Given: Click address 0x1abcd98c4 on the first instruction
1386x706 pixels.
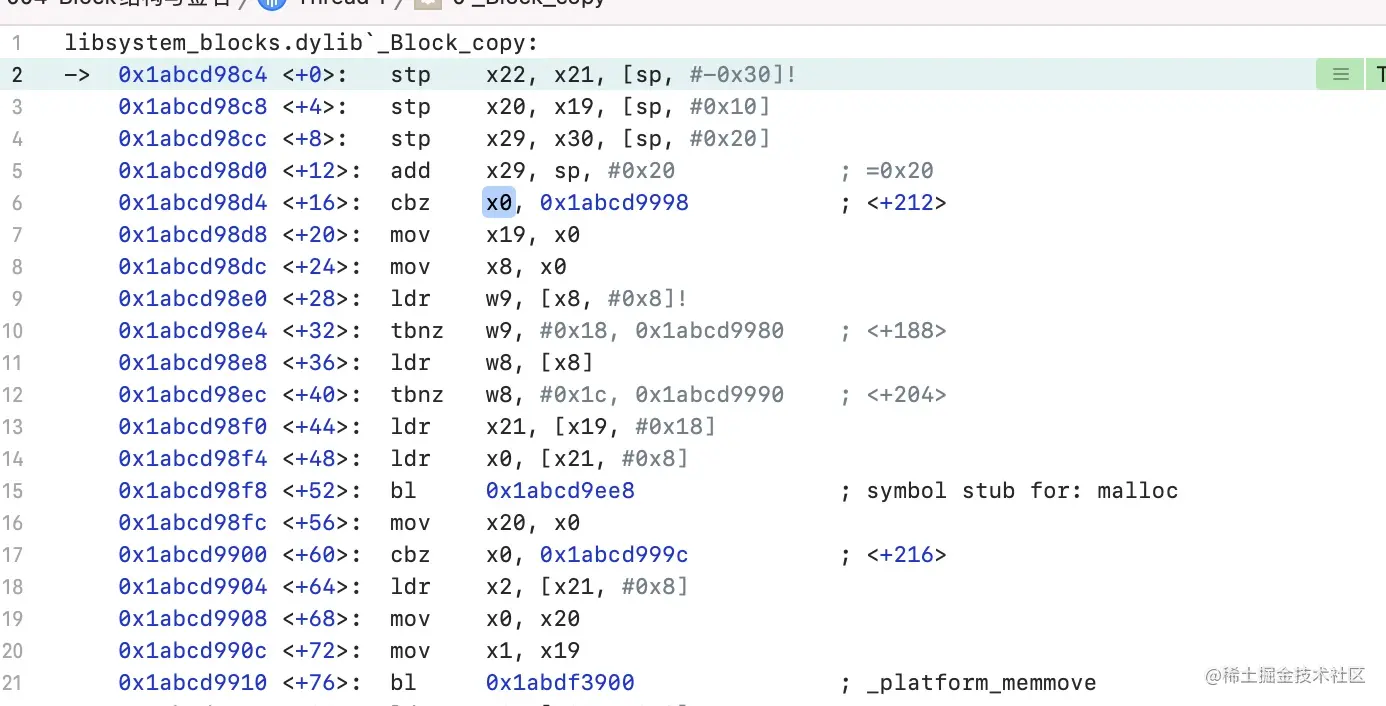Looking at the screenshot, I should pyautogui.click(x=192, y=74).
